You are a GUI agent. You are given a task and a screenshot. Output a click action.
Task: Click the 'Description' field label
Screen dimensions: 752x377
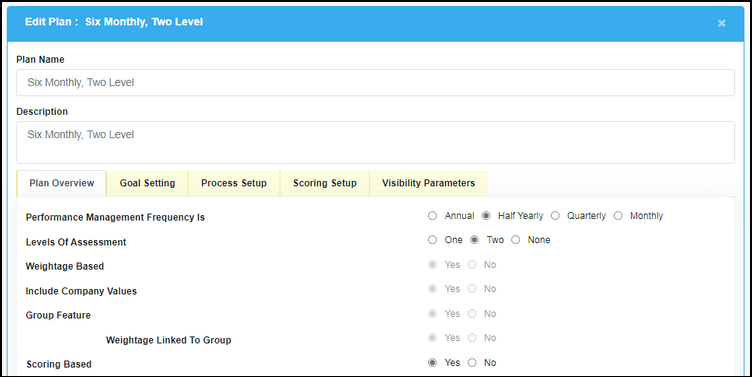(42, 111)
